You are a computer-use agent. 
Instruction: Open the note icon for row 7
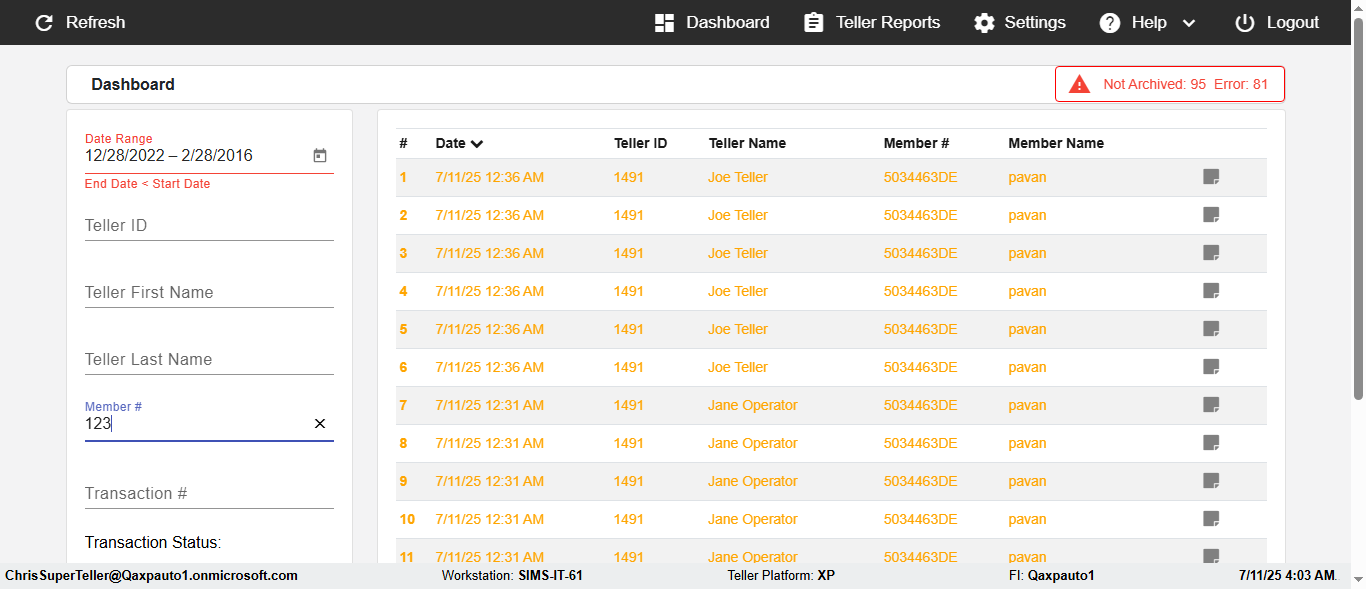pos(1211,405)
